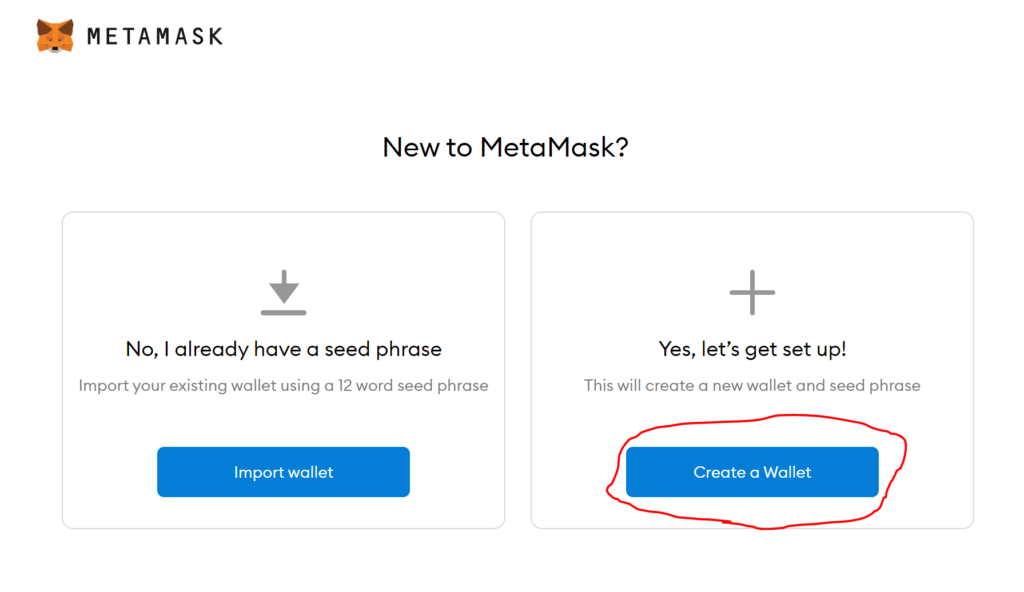Click the gray plus icon
The width and height of the screenshot is (1024, 592).
tap(752, 292)
